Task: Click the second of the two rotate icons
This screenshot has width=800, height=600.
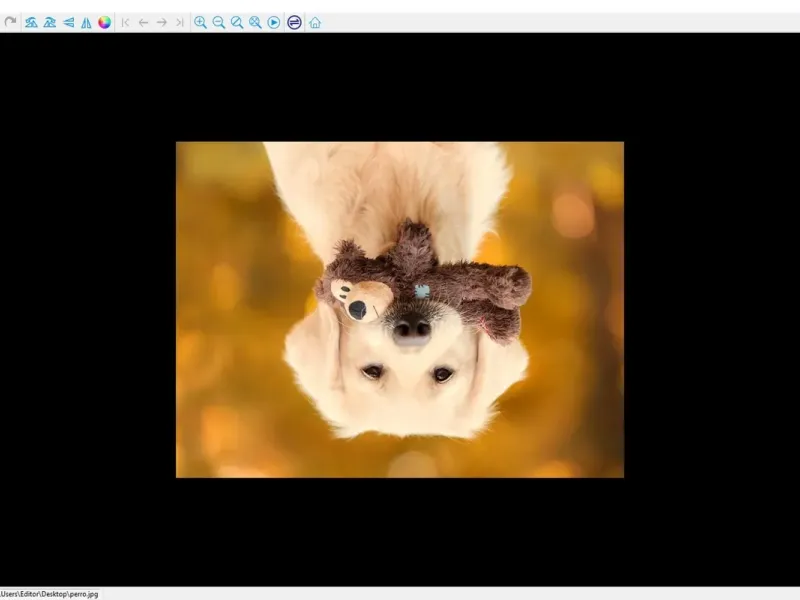Action: [x=49, y=22]
